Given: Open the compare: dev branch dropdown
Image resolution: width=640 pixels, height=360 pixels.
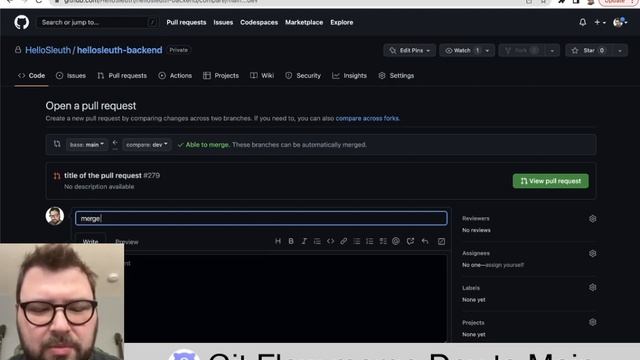Looking at the screenshot, I should pyautogui.click(x=147, y=144).
